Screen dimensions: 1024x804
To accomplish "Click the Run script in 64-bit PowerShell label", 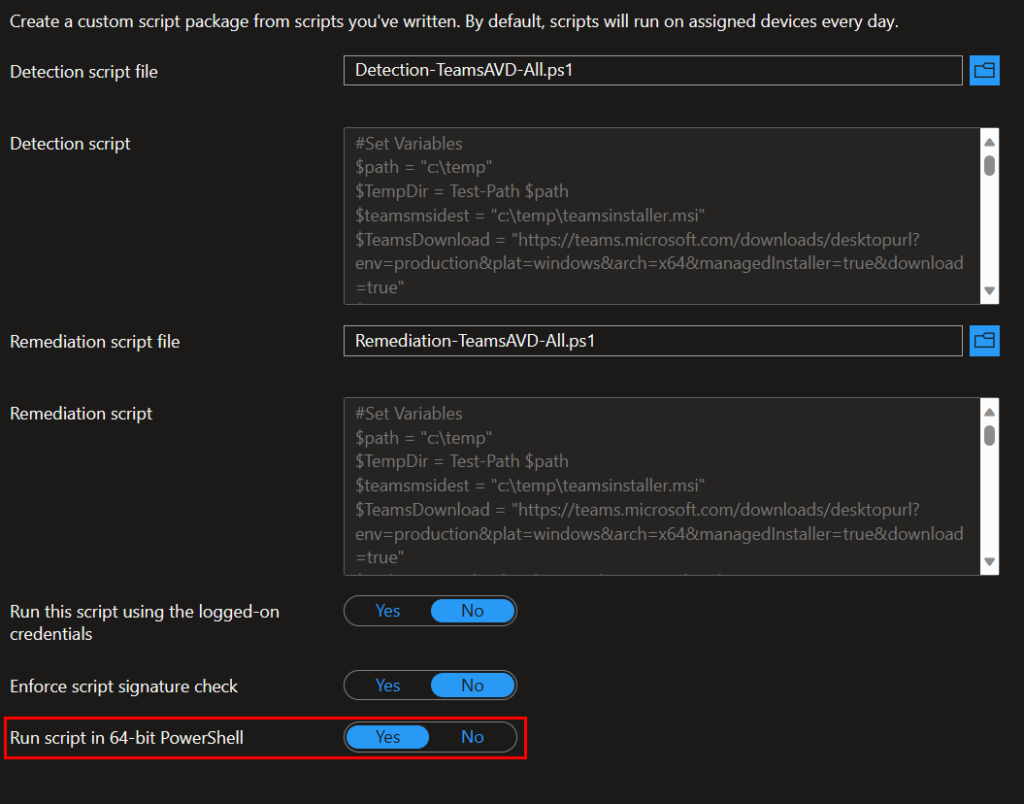I will tap(127, 738).
